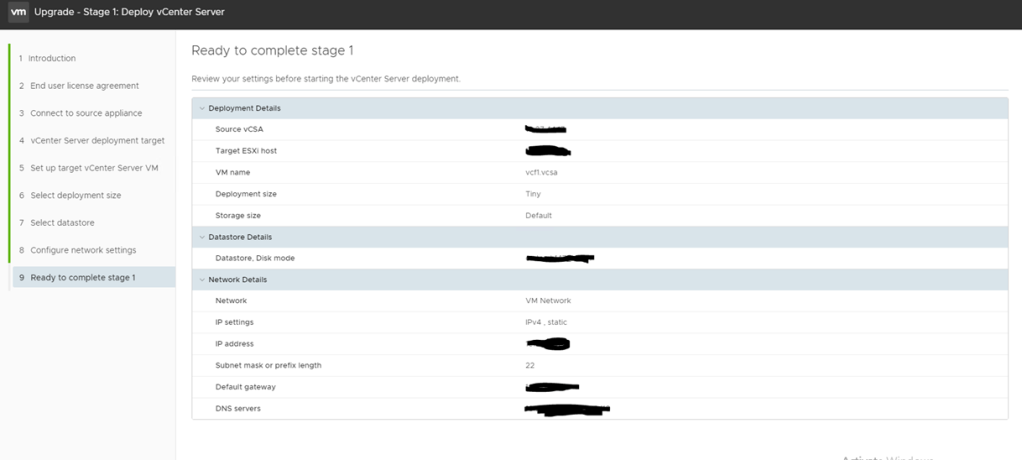
Task: Click the VM Network value
Action: (x=548, y=300)
